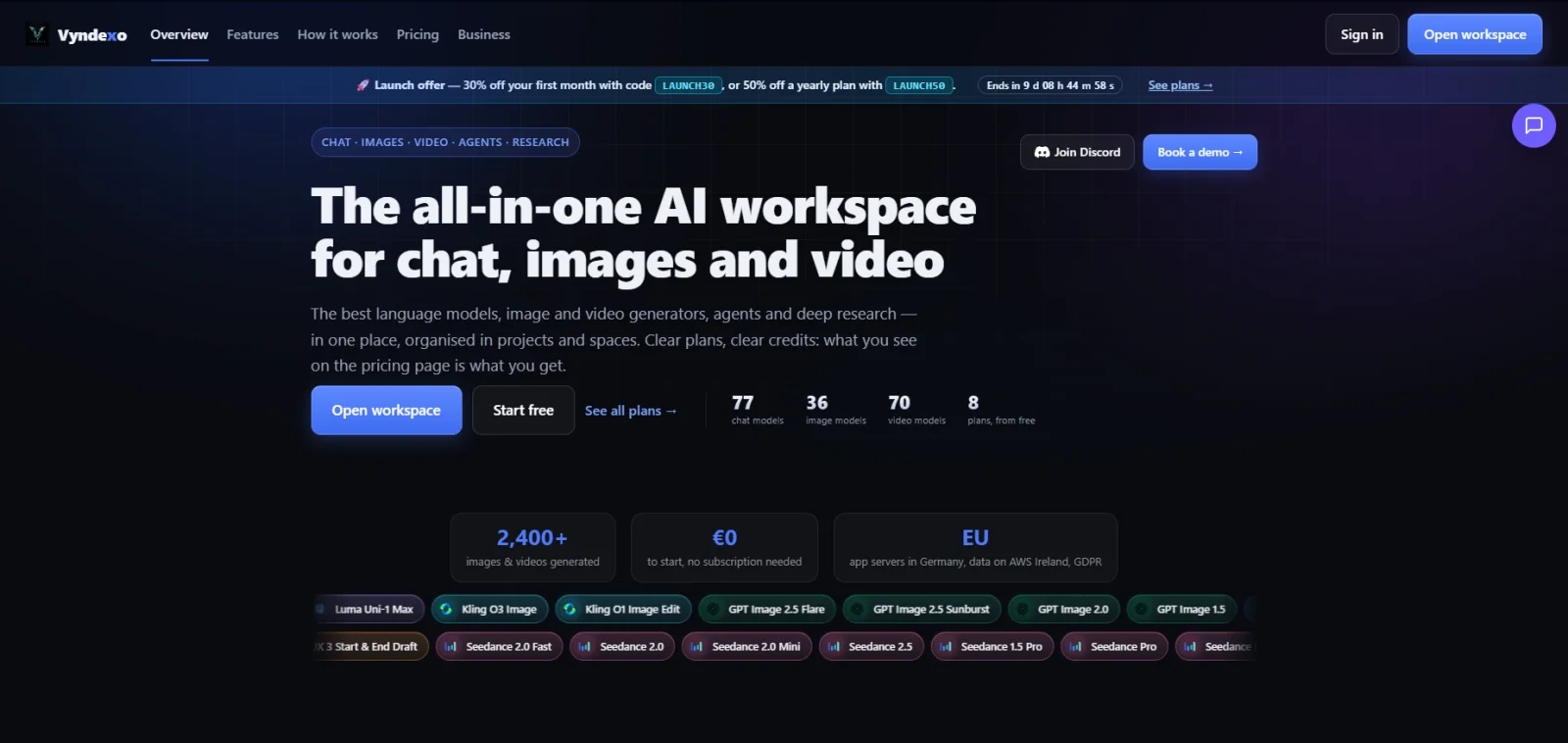Click the Seedance 2.0 Mini chip icon
This screenshot has width=1568, height=743.
tap(697, 646)
